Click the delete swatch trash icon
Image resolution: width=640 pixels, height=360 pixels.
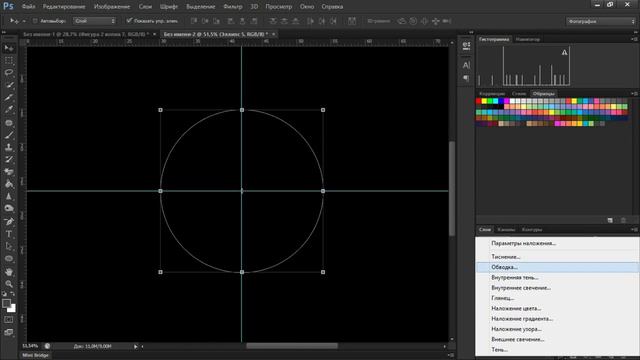(x=623, y=220)
